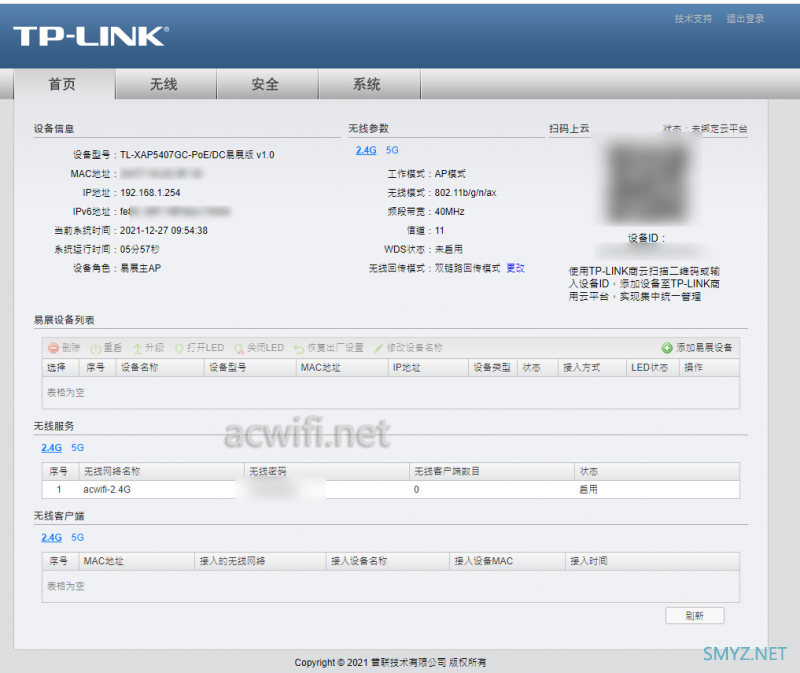This screenshot has height=673, width=800.
Task: Select 5G under 无线服务
Action: [78, 447]
